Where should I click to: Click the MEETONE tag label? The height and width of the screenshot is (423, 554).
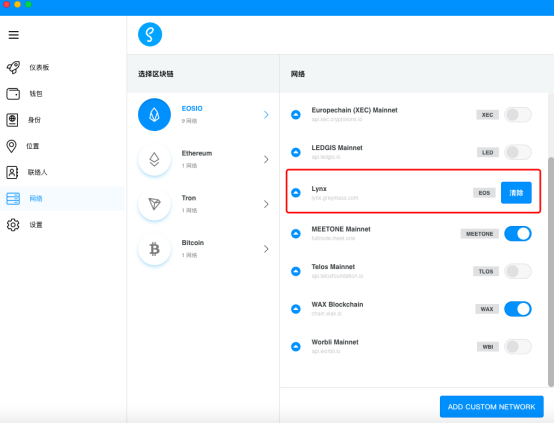pos(479,234)
